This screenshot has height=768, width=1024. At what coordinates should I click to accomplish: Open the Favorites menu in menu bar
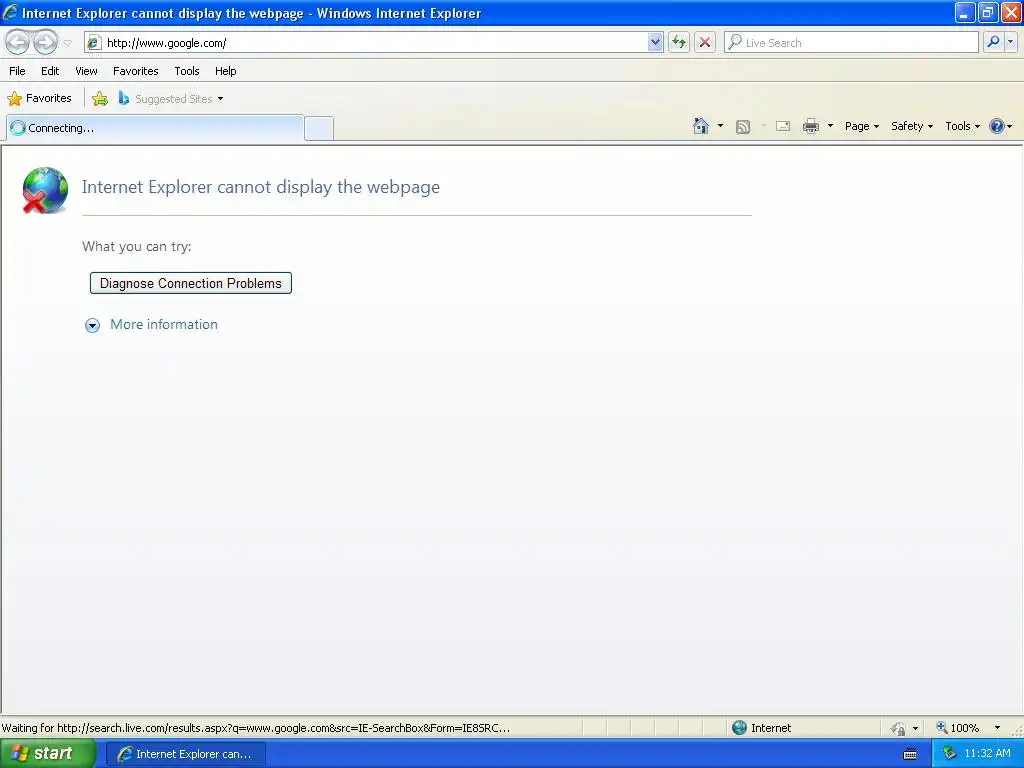click(x=136, y=71)
